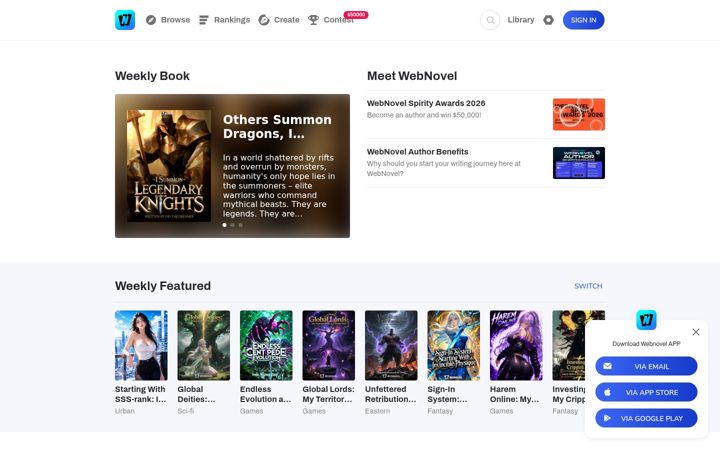Click SWITCH in Weekly Featured
The image size is (720, 450).
pos(588,286)
